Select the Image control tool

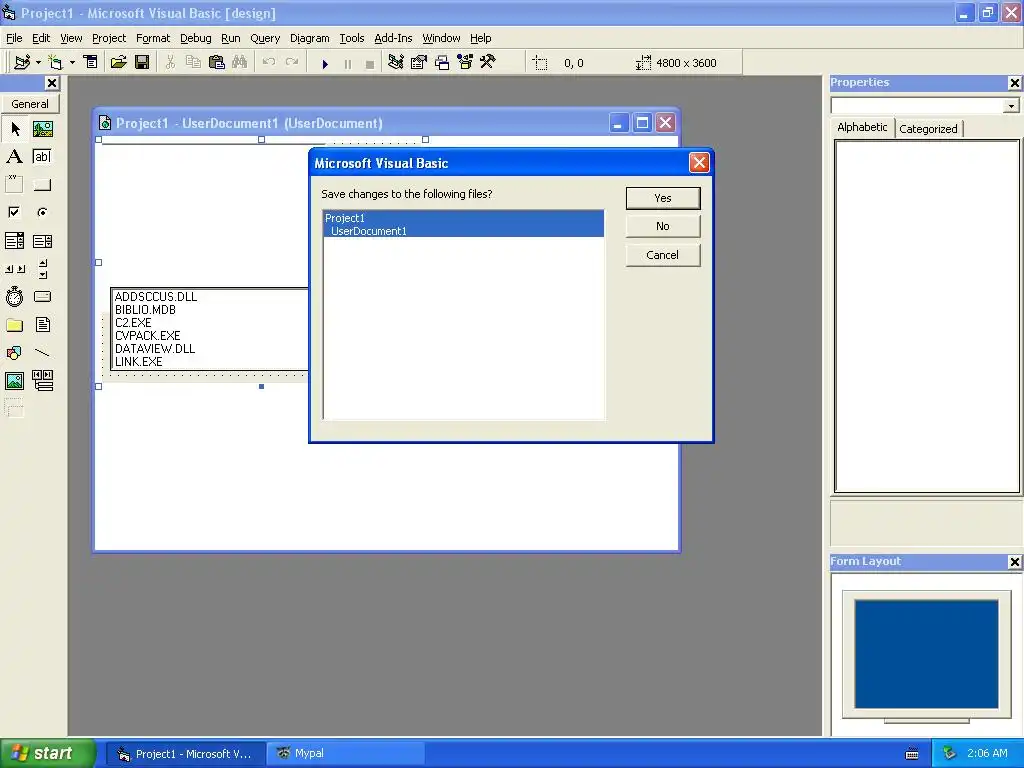coord(14,381)
